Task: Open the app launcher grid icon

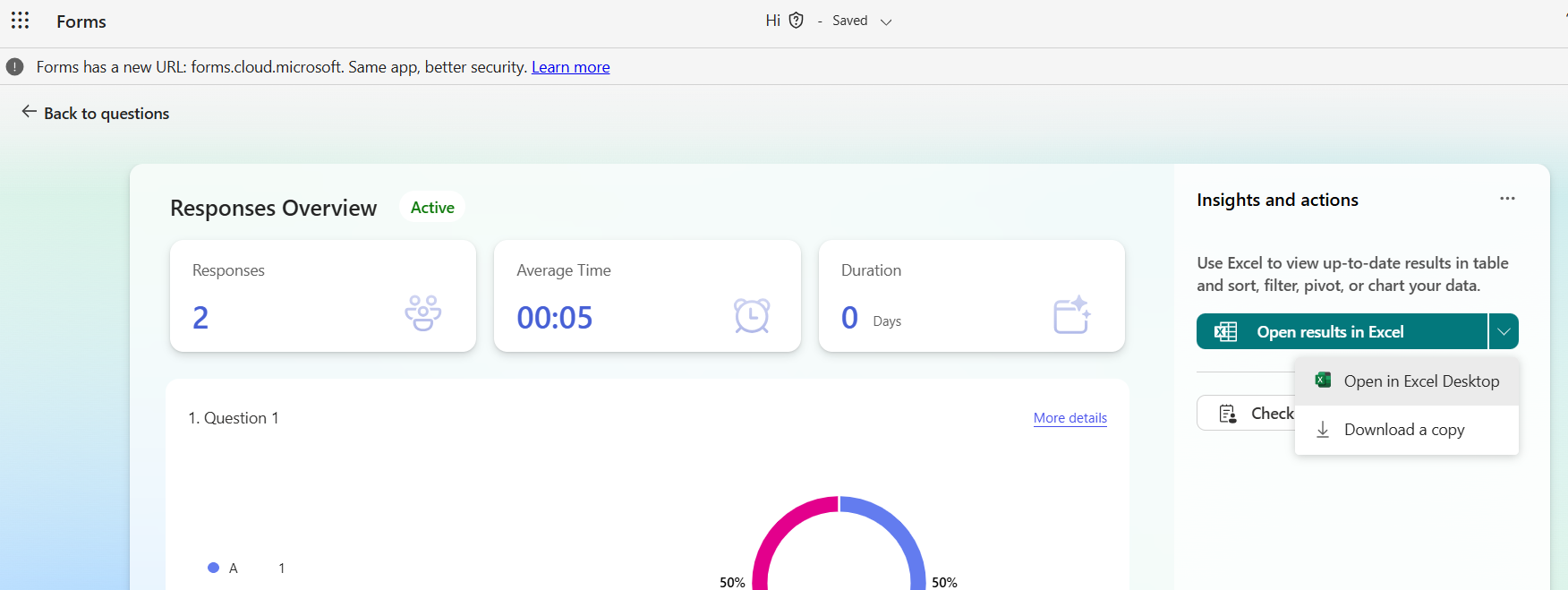Action: tap(20, 21)
